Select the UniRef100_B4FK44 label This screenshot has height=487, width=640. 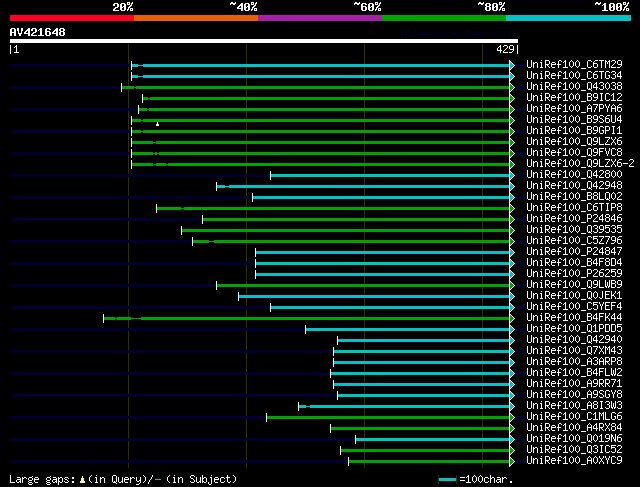pos(574,318)
